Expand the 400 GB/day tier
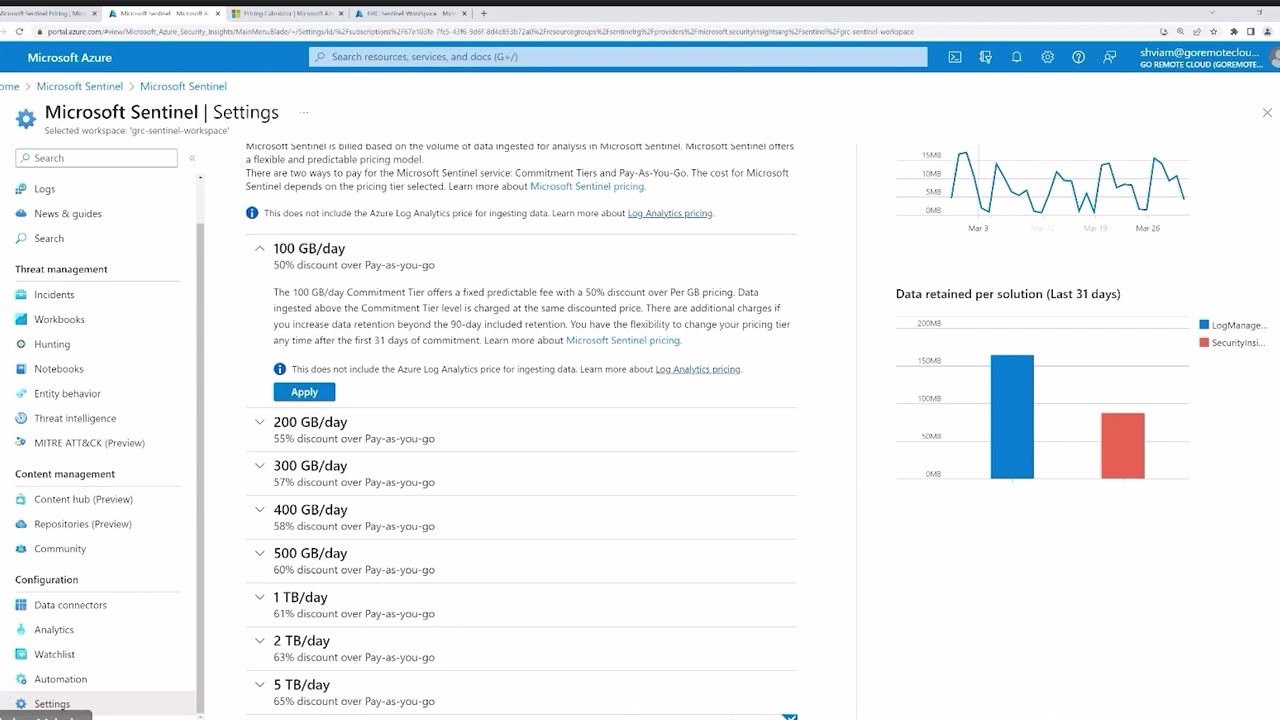This screenshot has width=1280, height=720. 260,509
